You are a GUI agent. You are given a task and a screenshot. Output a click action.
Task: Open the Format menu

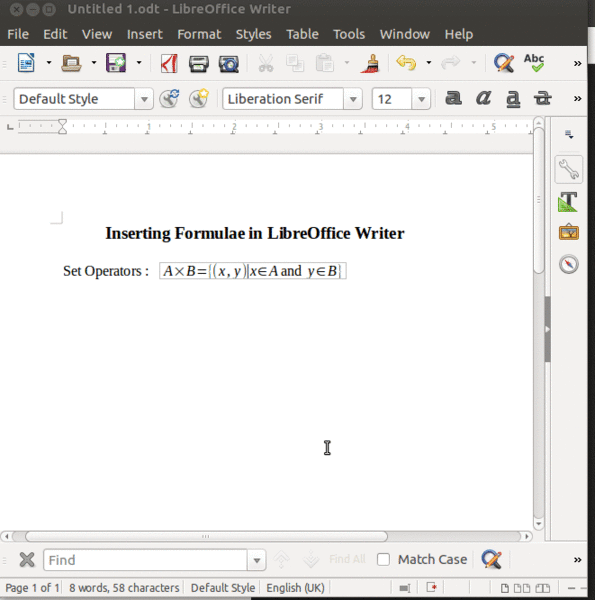pos(199,34)
